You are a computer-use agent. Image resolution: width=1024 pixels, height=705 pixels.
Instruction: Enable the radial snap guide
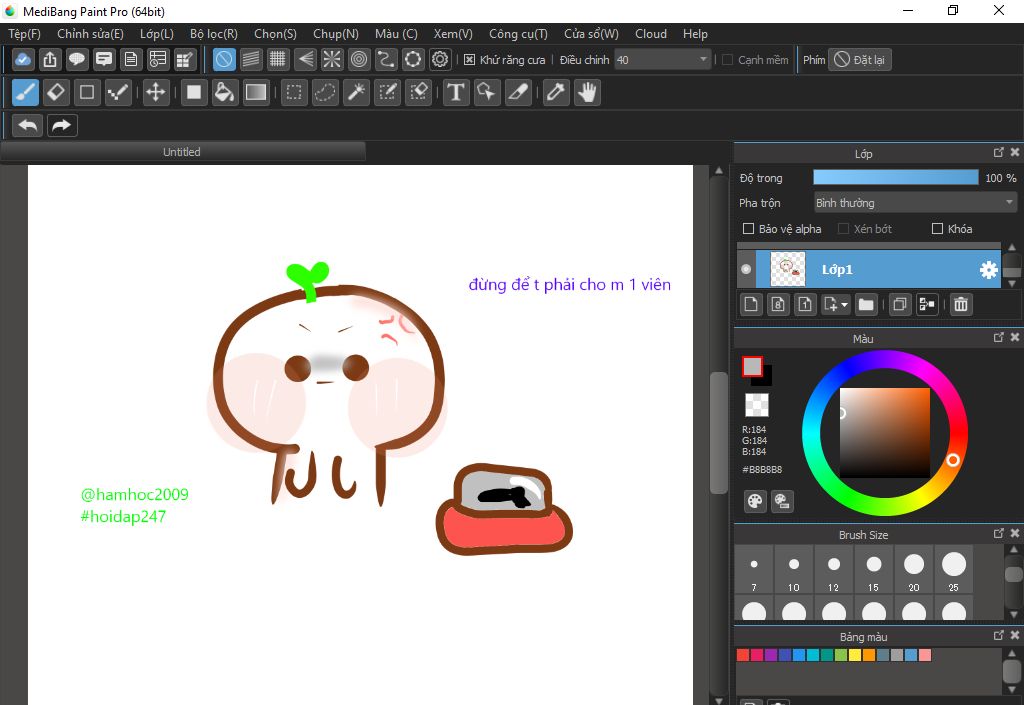(x=332, y=59)
